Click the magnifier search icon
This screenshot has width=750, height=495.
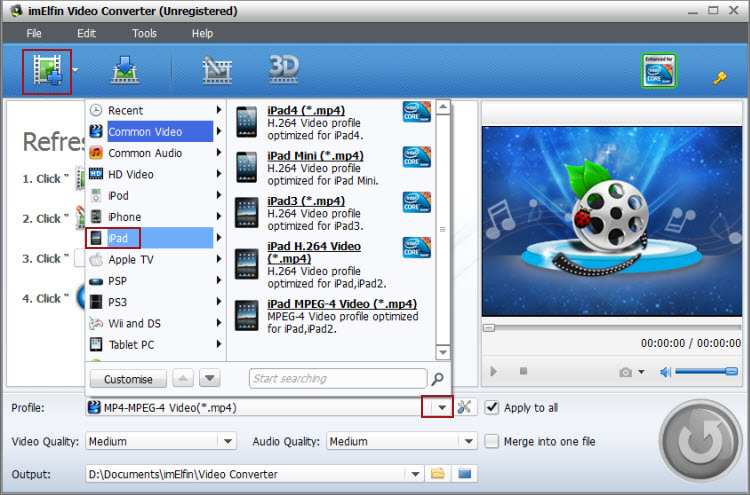pos(437,379)
